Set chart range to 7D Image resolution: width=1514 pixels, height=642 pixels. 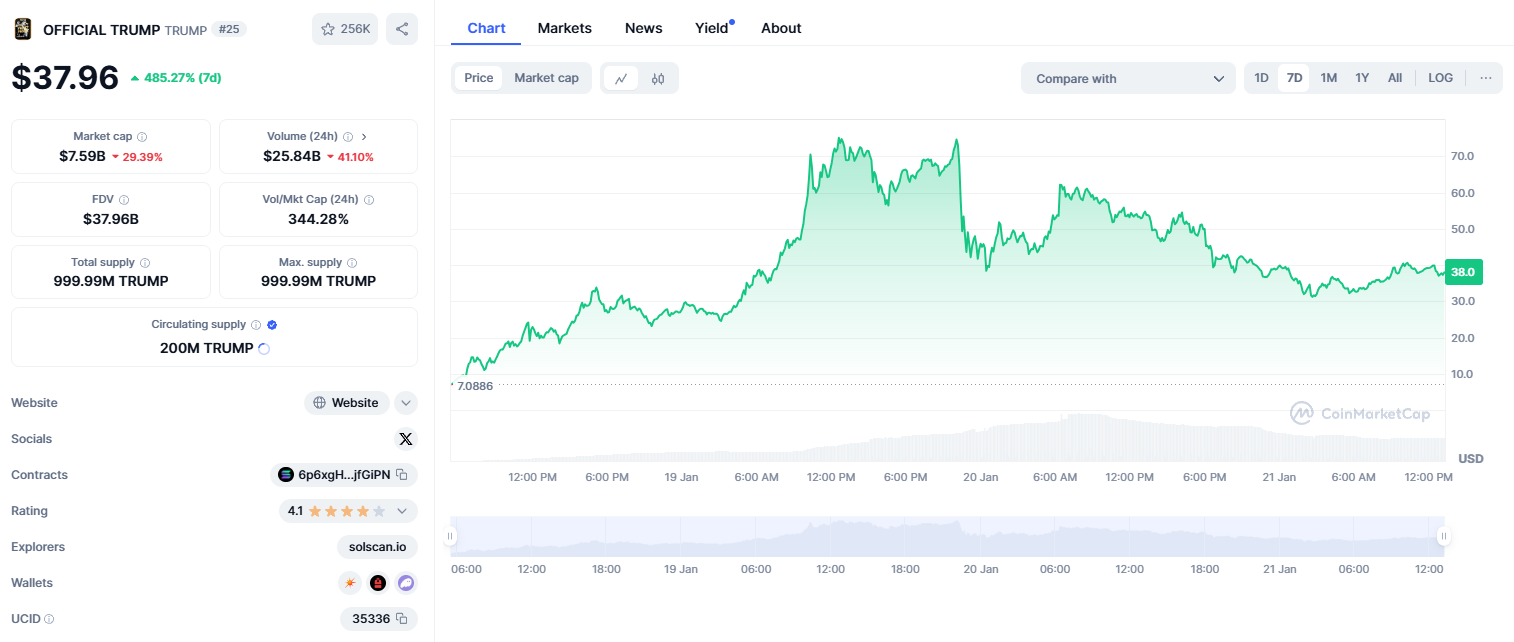(x=1294, y=78)
